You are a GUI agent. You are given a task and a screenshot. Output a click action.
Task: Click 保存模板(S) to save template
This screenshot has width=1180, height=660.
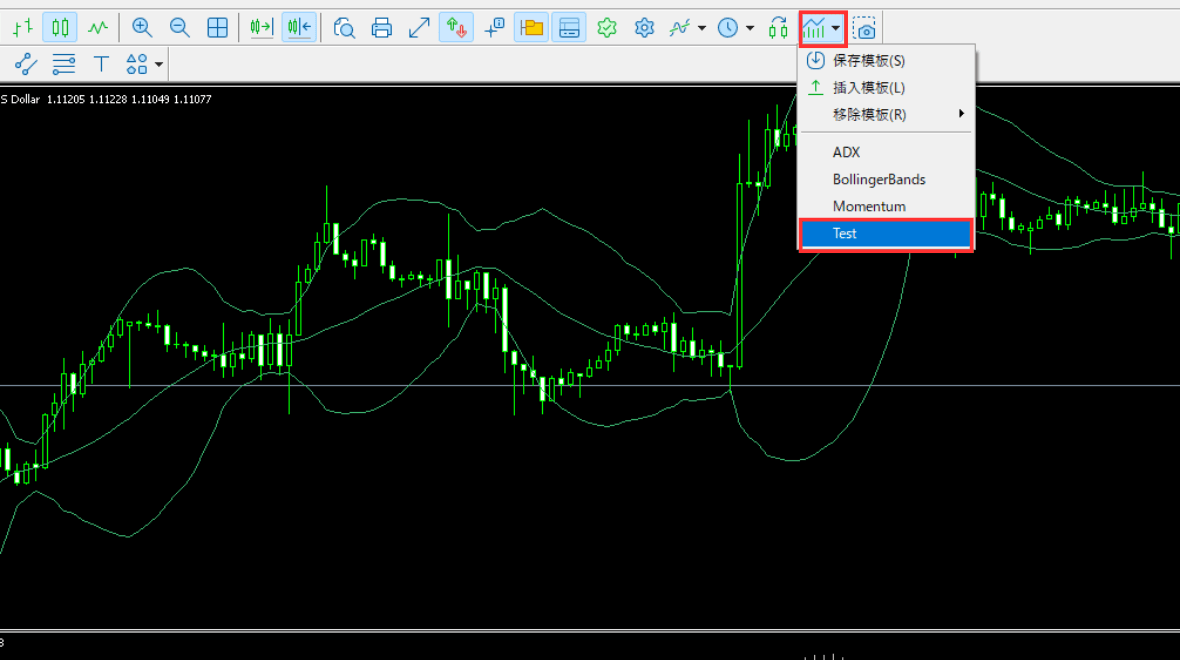coord(868,60)
